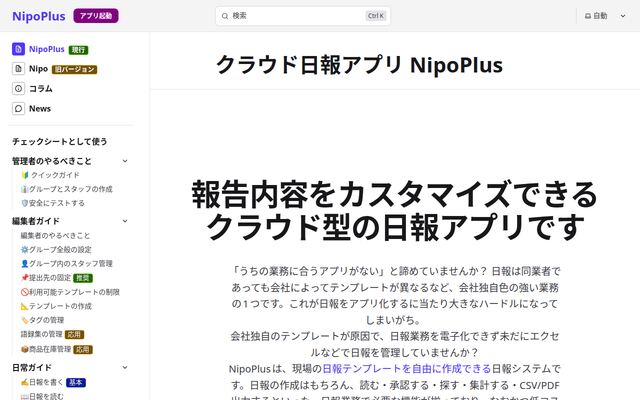
Task: Select the NipoPlus 現行 sidebar tab
Action: [x=50, y=49]
